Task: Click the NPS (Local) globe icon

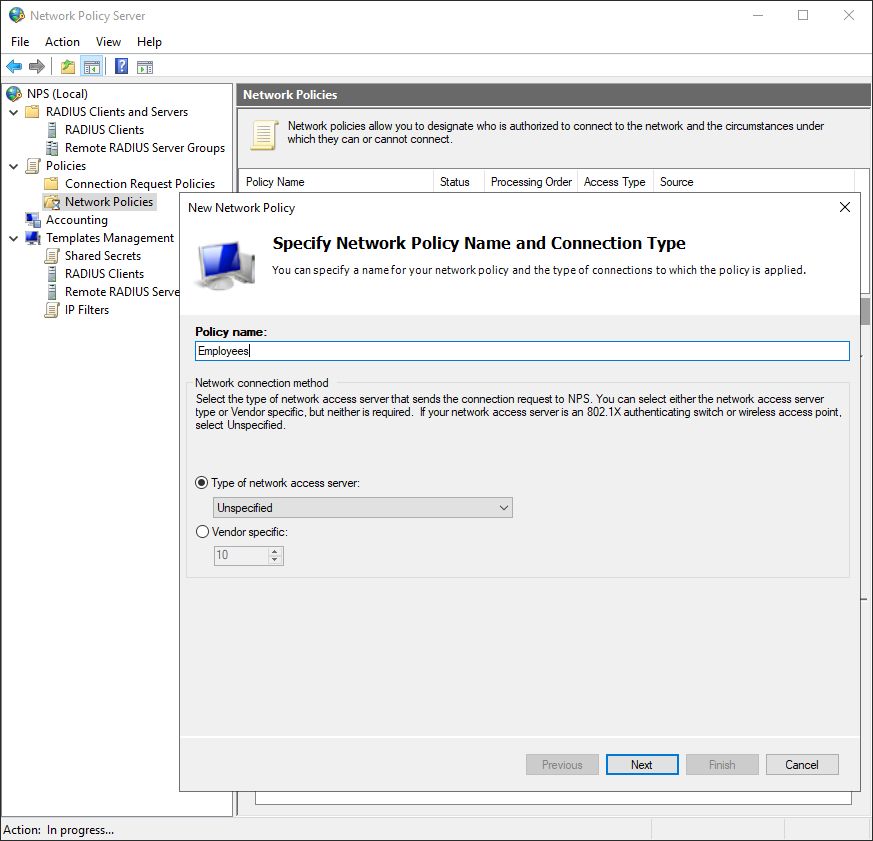Action: pyautogui.click(x=14, y=94)
